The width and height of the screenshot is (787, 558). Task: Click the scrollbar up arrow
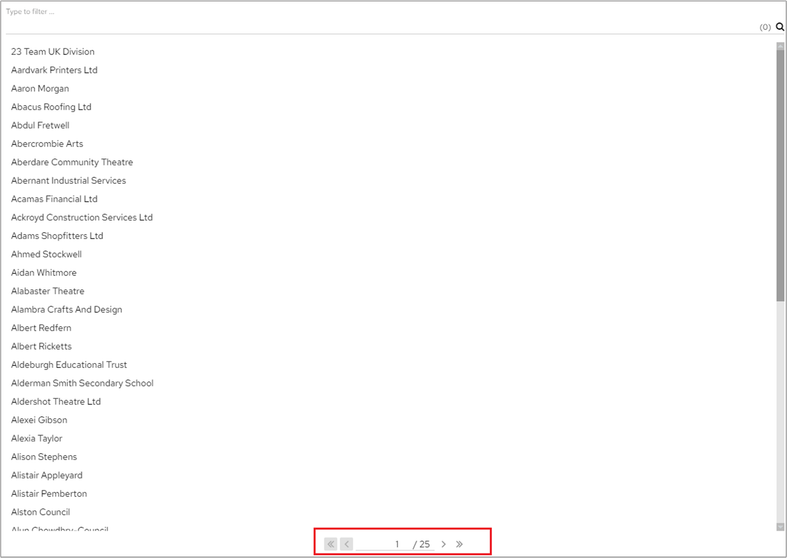780,46
